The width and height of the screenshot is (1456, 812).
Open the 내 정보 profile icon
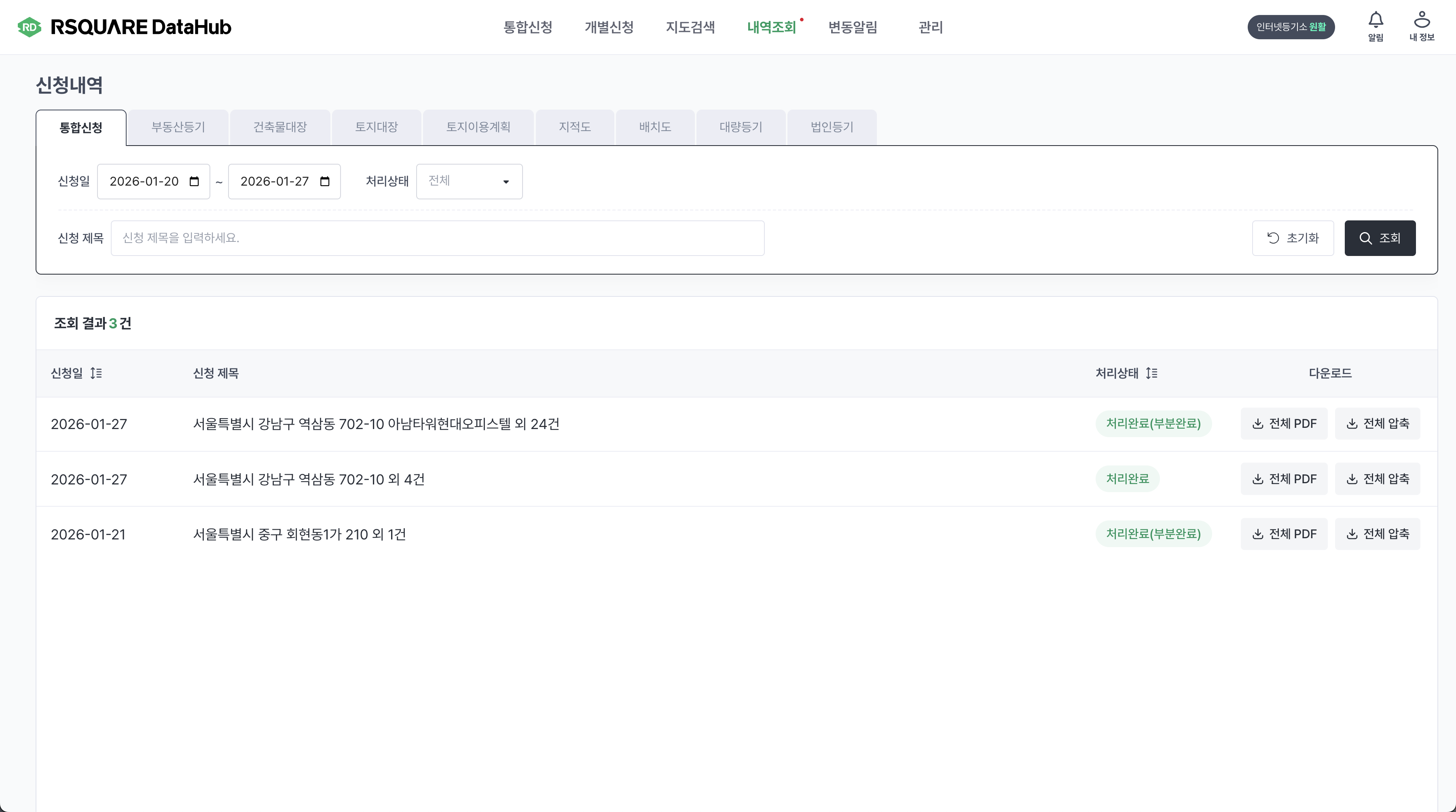click(1422, 21)
